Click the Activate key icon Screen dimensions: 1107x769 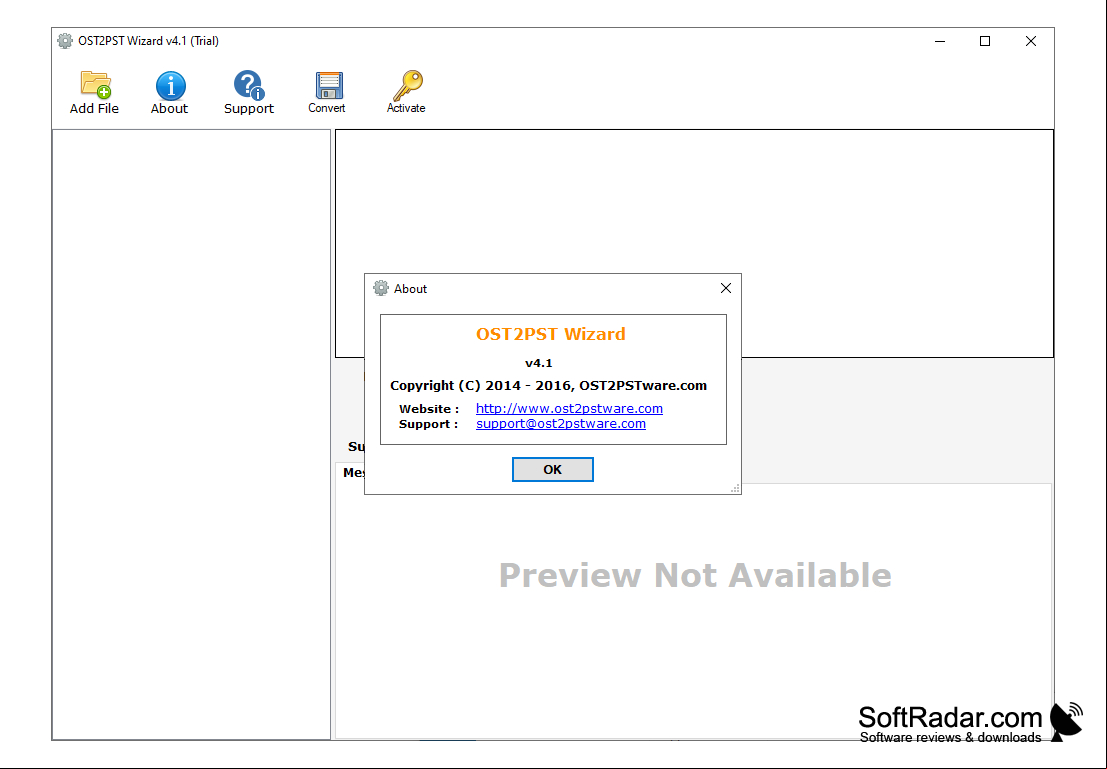(407, 85)
